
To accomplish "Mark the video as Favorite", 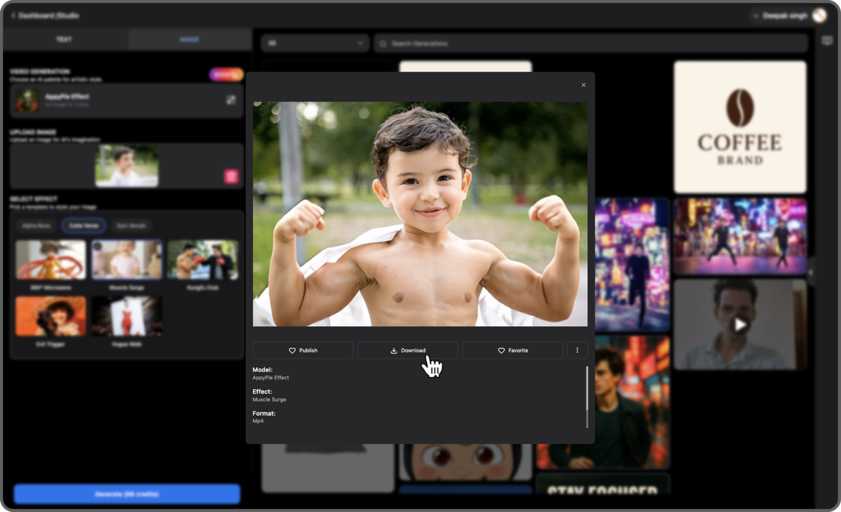I will pyautogui.click(x=513, y=350).
